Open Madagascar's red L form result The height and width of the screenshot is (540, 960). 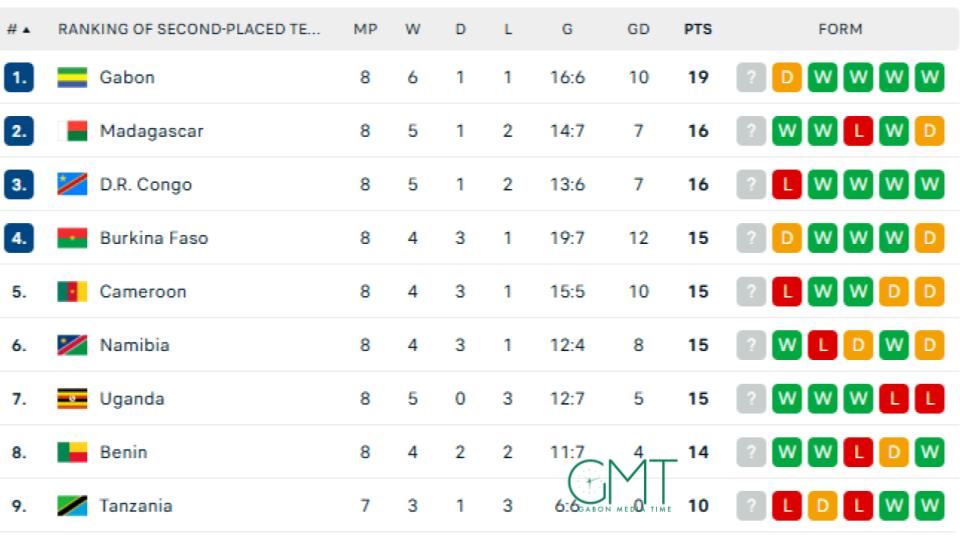point(858,131)
